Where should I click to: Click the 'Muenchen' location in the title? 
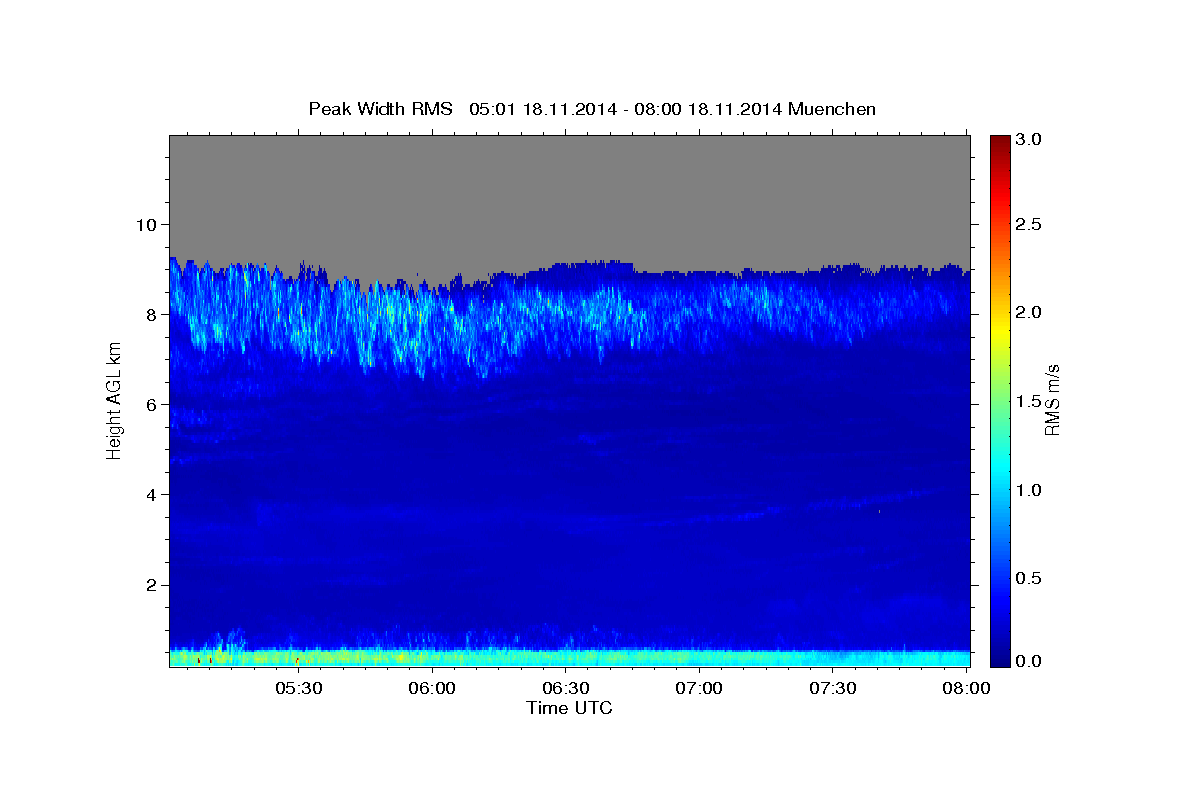click(833, 108)
